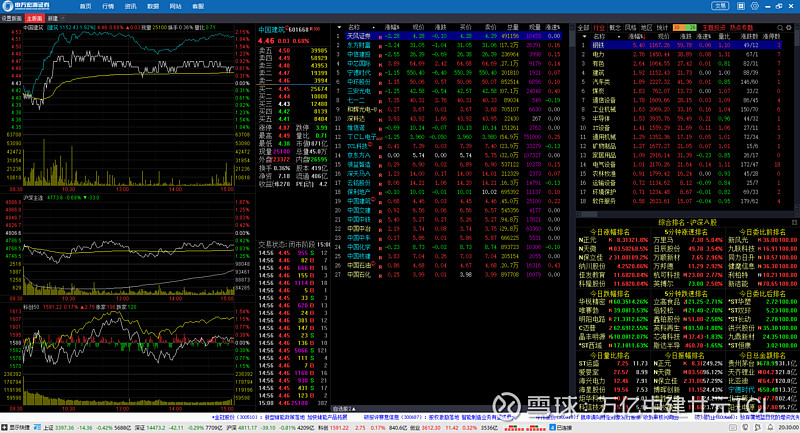
Task: Select the 软件服务 sector row
Action: tap(681, 201)
